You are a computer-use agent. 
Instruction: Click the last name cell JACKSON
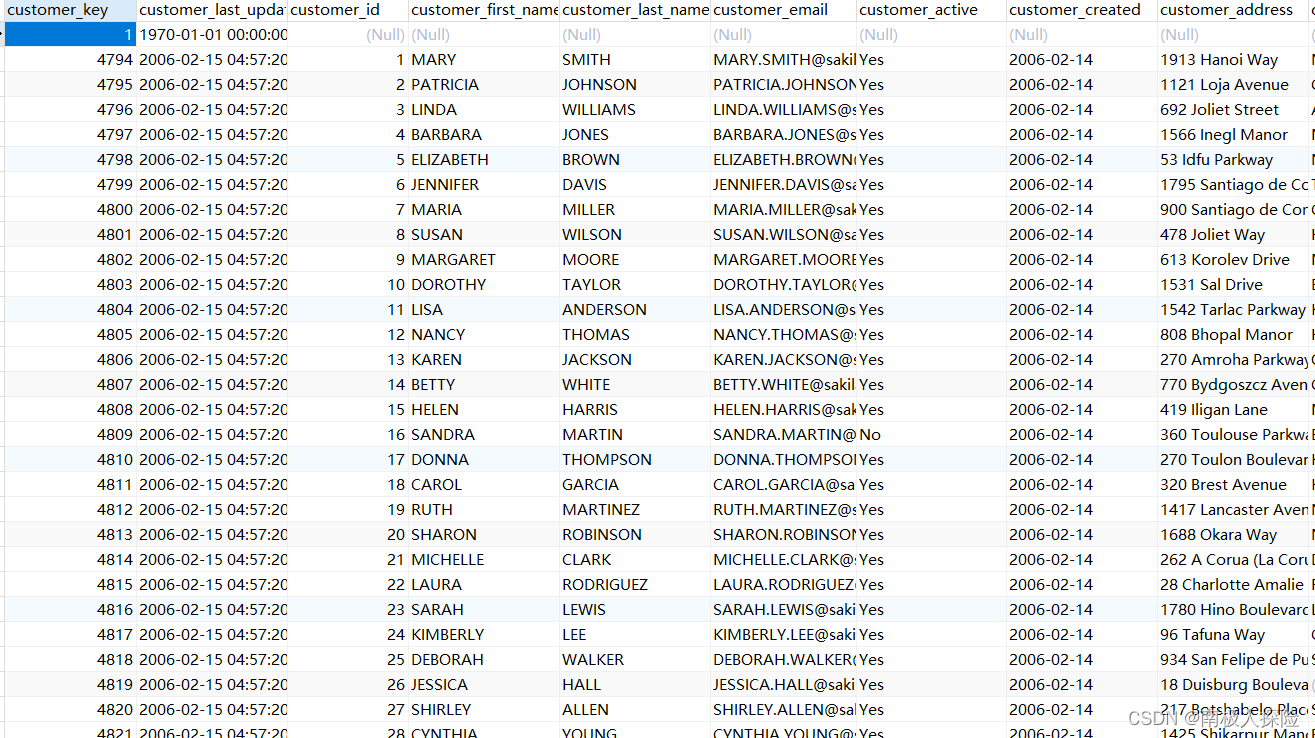point(635,359)
